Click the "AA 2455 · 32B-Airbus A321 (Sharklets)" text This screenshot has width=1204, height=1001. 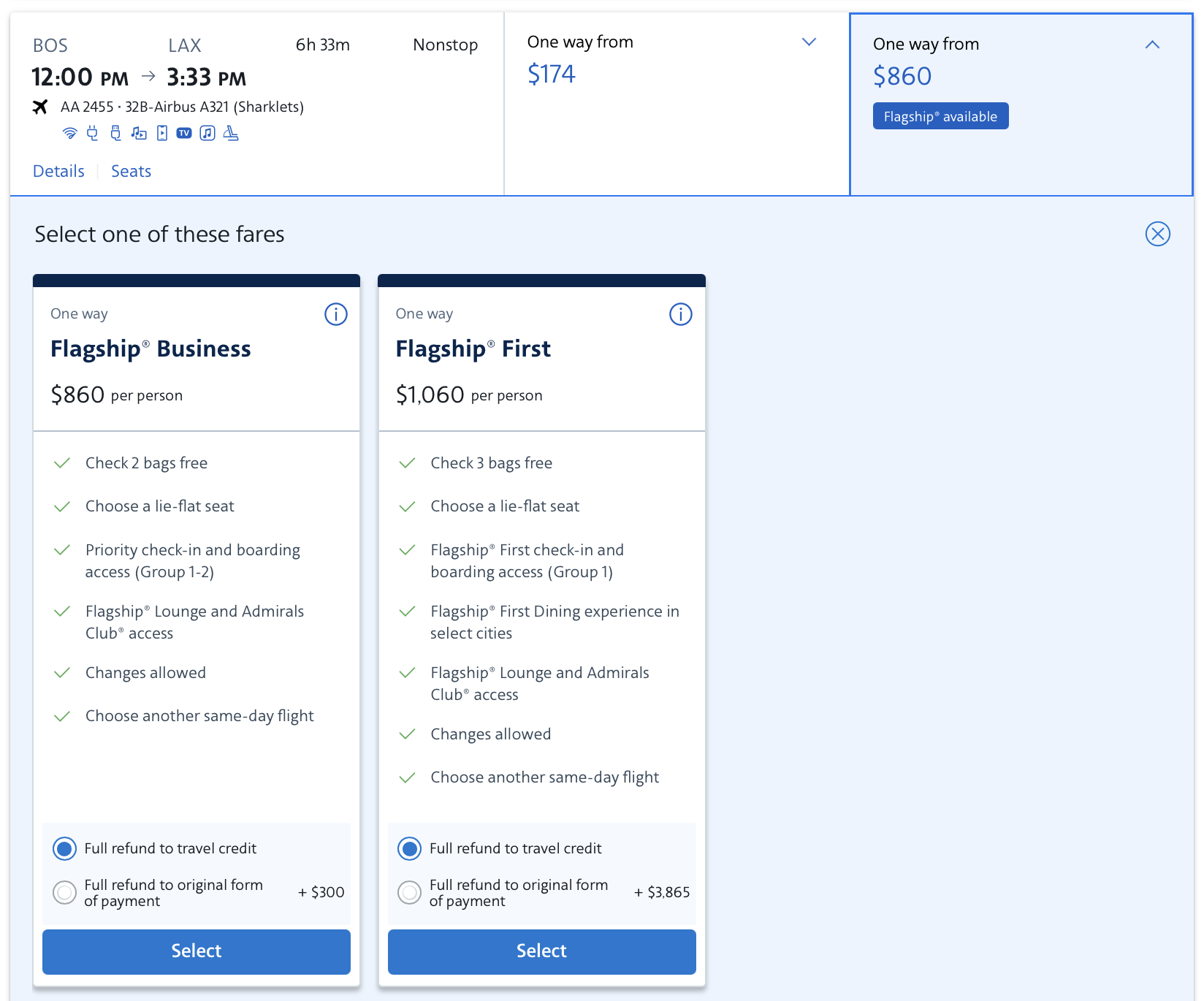click(182, 107)
